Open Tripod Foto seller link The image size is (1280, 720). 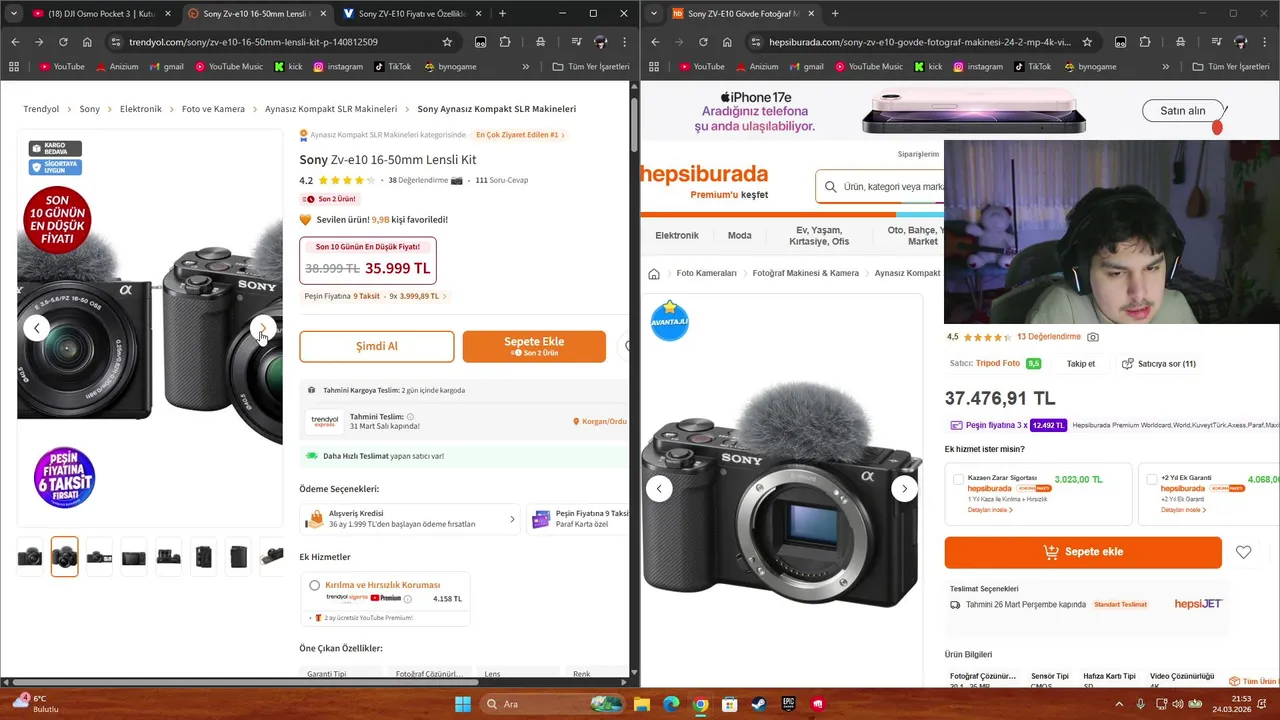click(x=998, y=364)
